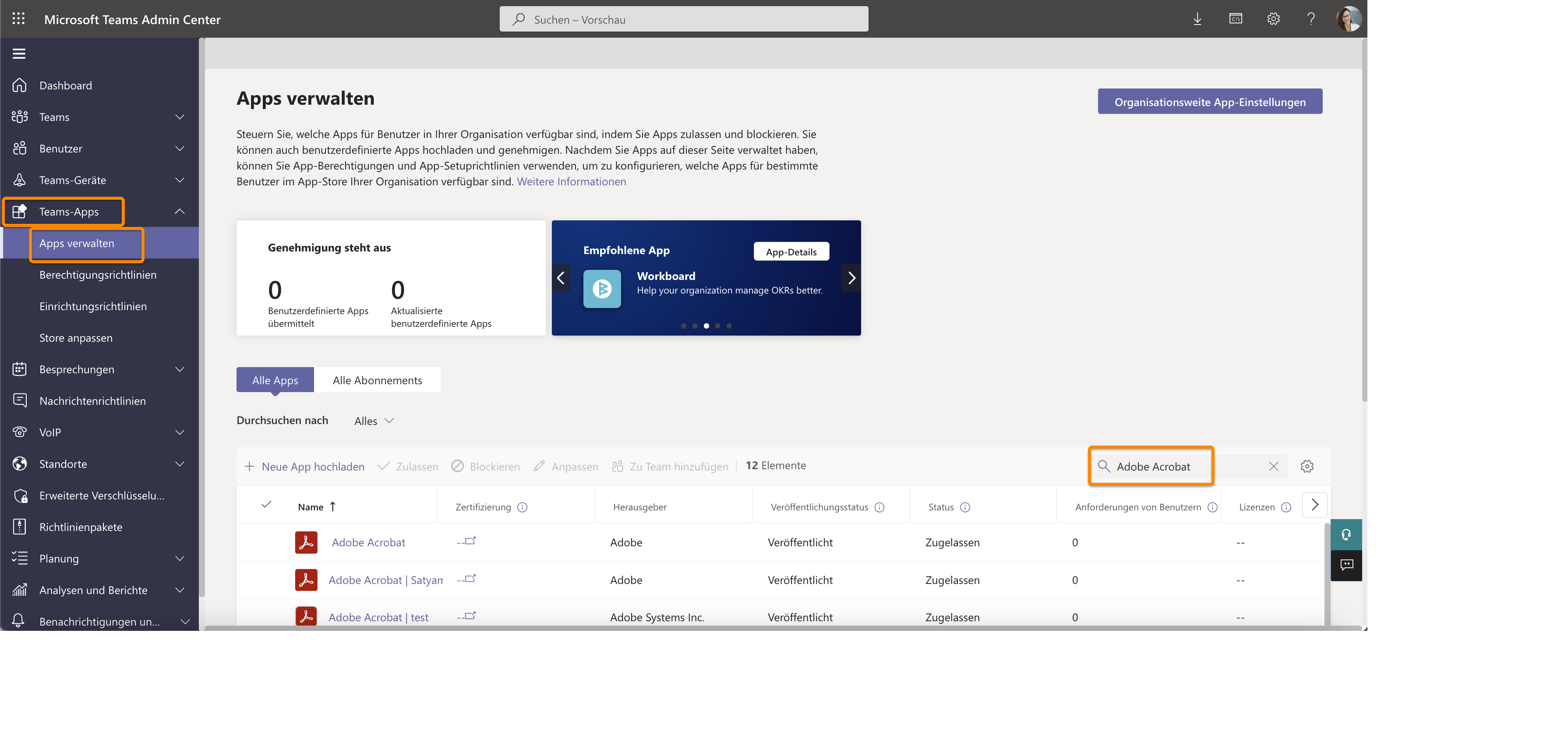1568x750 pixels.
Task: Open the help question mark icon
Action: coord(1311,19)
